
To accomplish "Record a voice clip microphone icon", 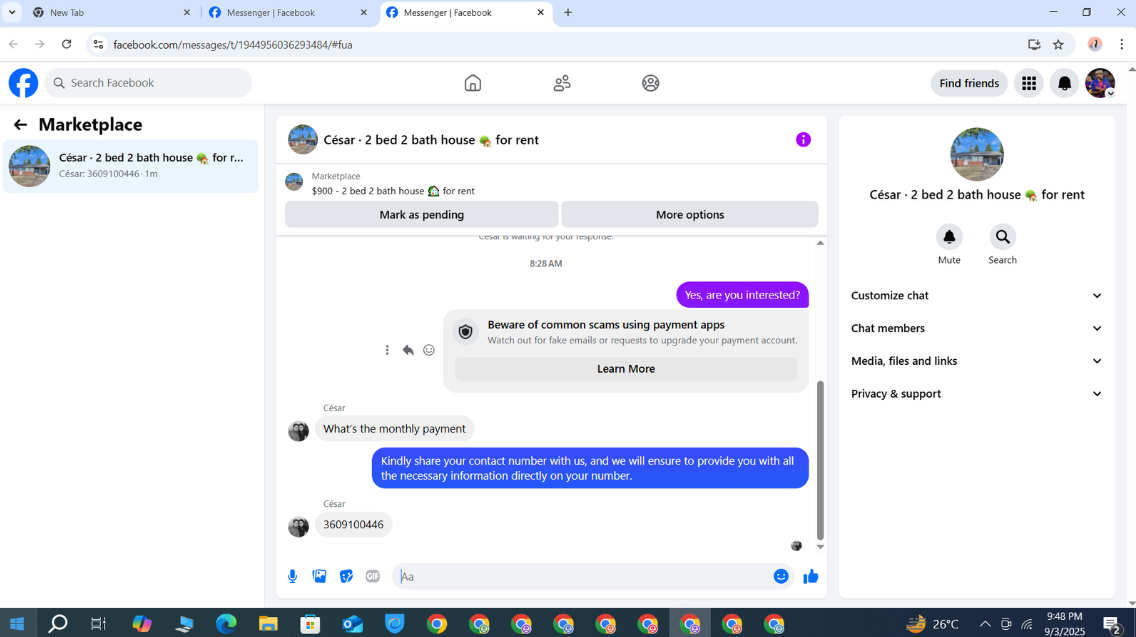I will (292, 576).
